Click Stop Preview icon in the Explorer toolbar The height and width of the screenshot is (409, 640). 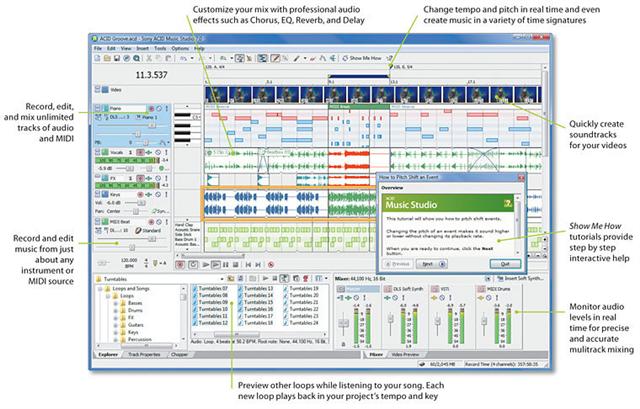pyautogui.click(x=275, y=278)
